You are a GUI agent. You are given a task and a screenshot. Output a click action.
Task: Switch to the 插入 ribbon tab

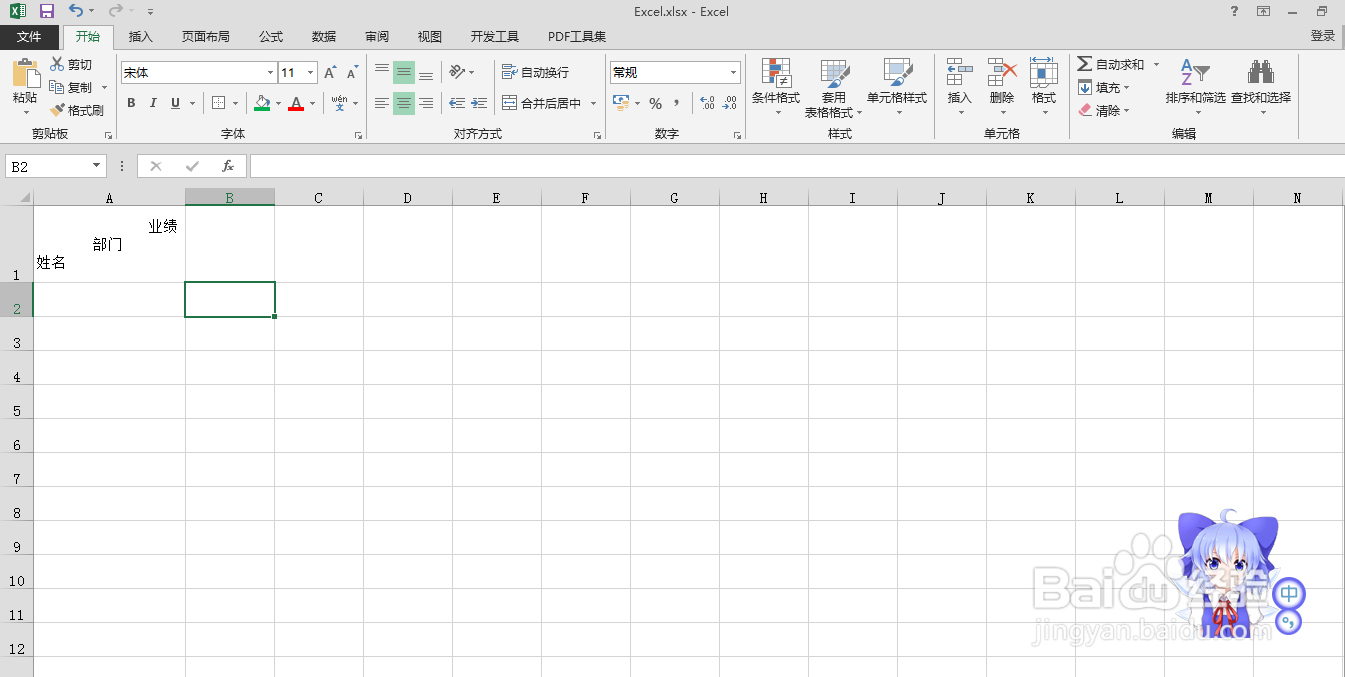pos(140,36)
